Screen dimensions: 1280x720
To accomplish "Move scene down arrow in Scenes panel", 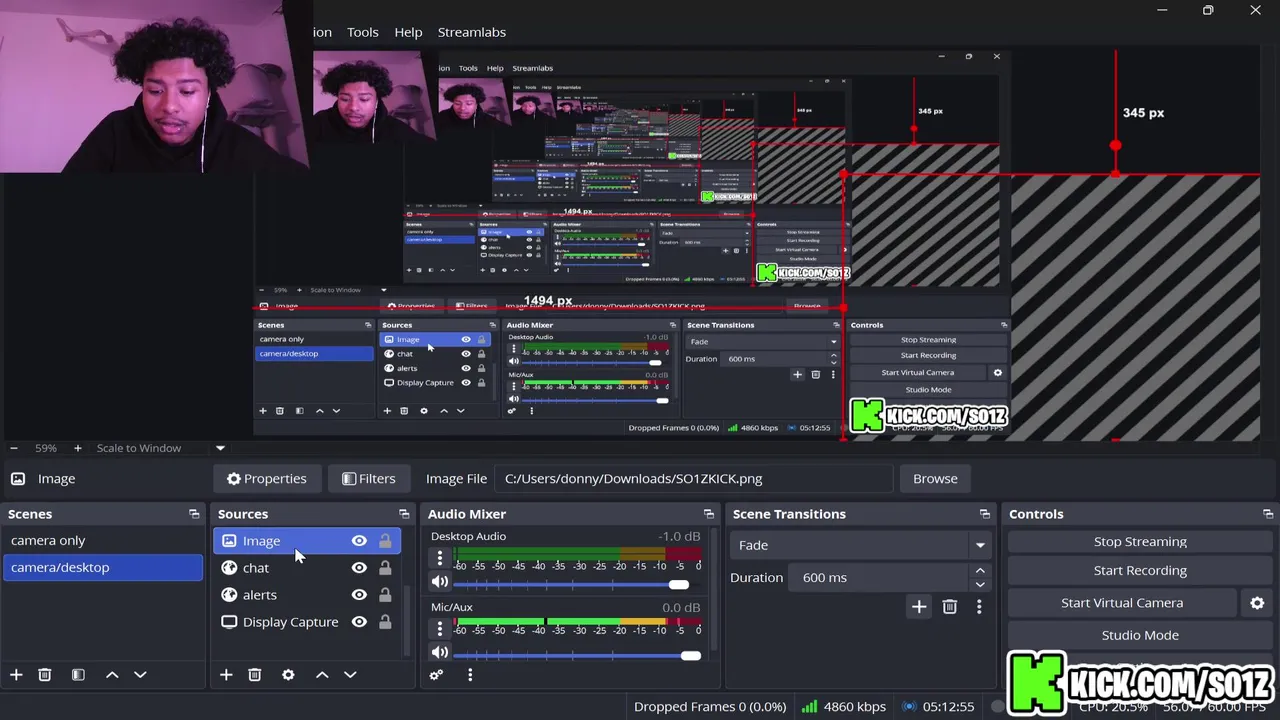I will (x=140, y=675).
